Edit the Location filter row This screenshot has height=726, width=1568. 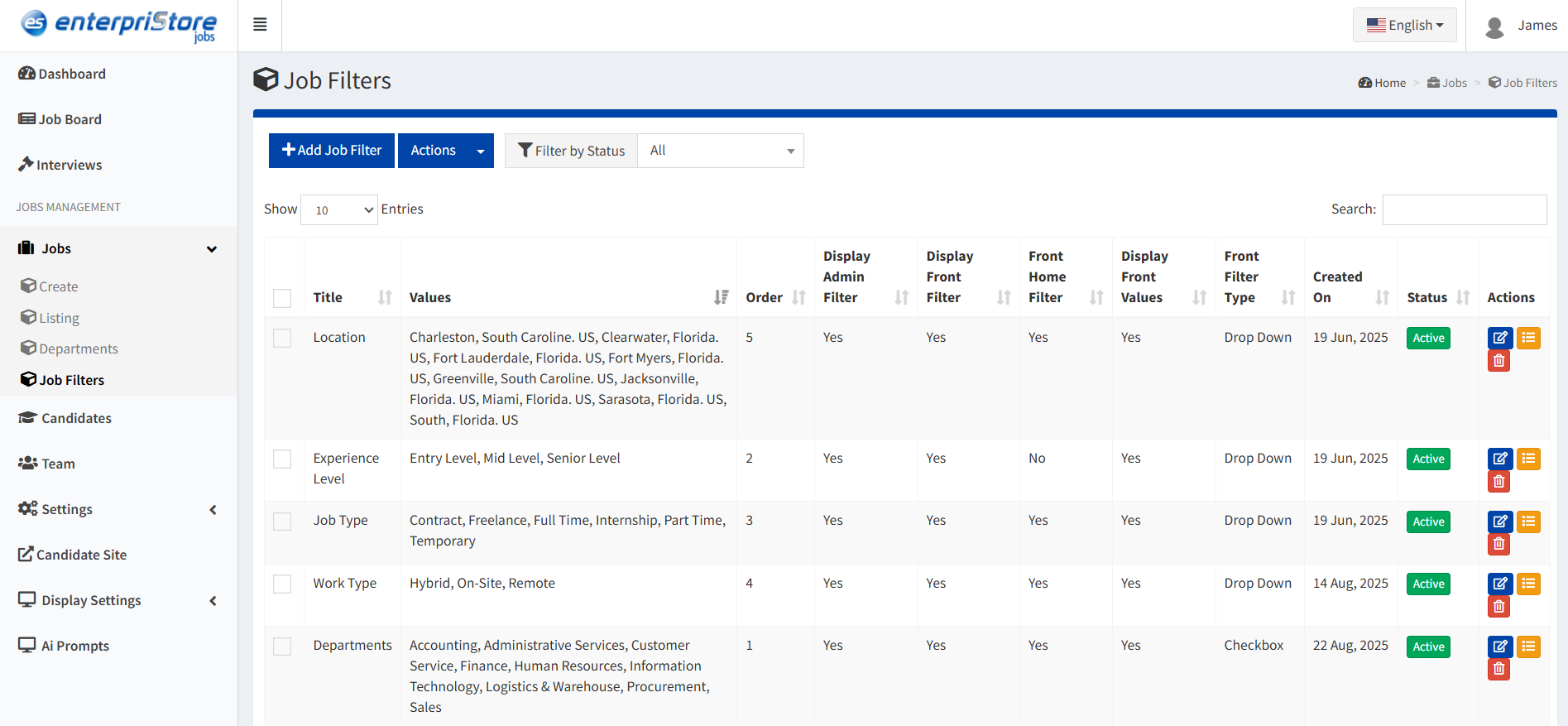[x=1499, y=338]
